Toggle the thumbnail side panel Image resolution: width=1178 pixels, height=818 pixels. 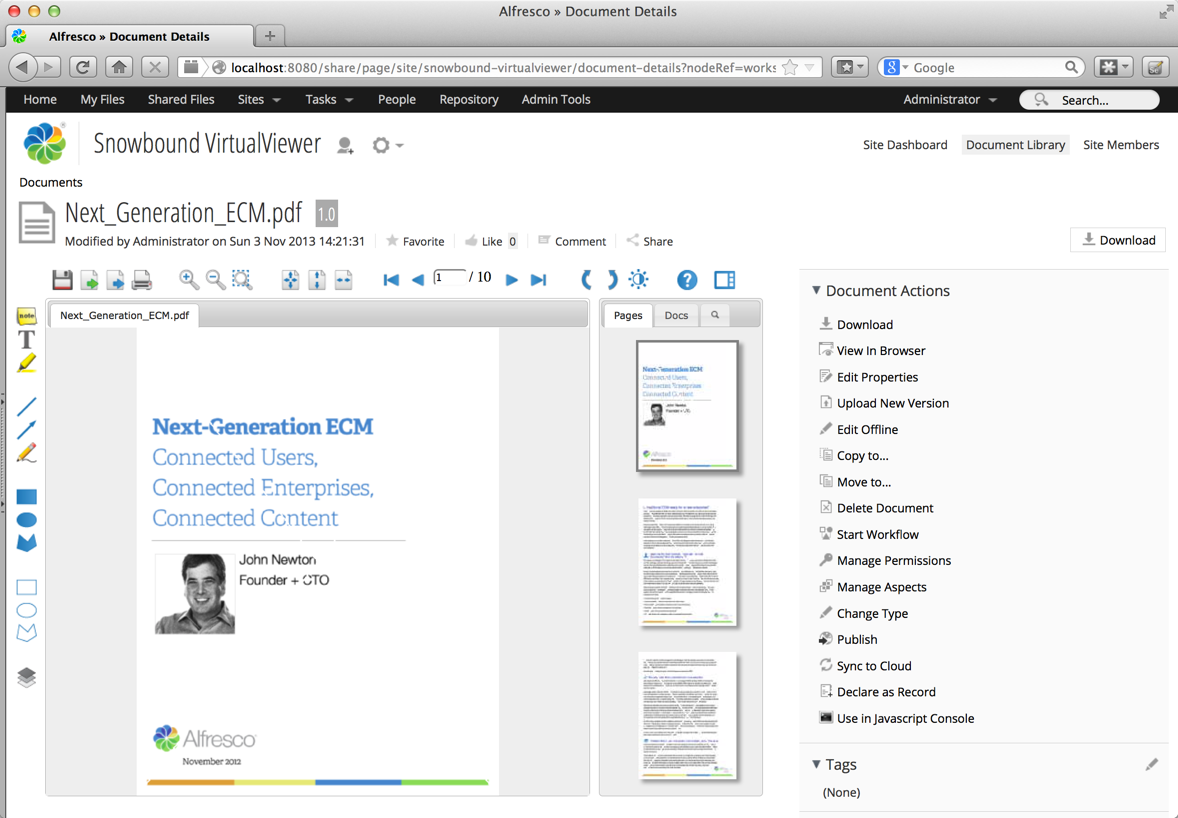point(725,280)
